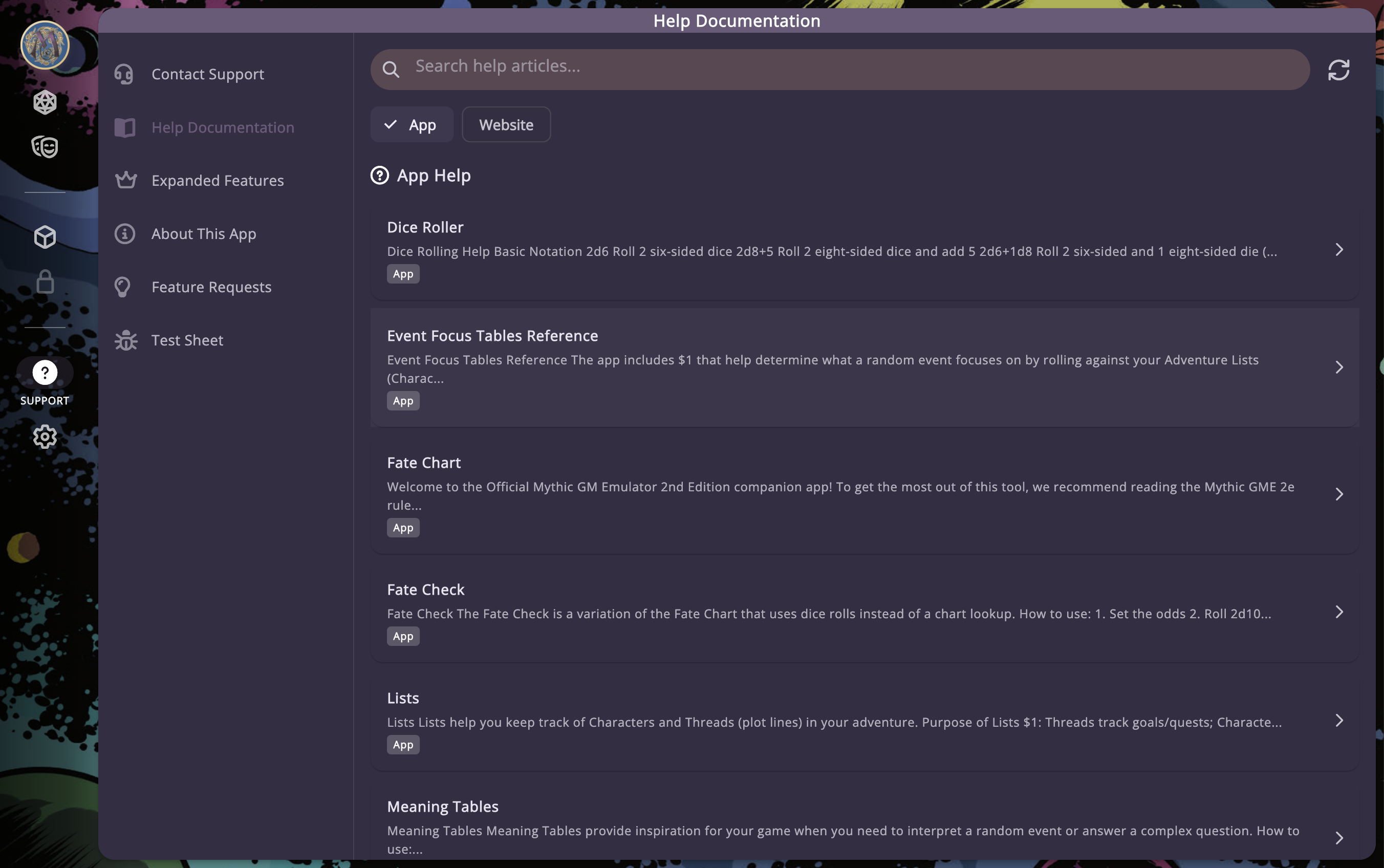Click the user avatar logo

tap(45, 45)
